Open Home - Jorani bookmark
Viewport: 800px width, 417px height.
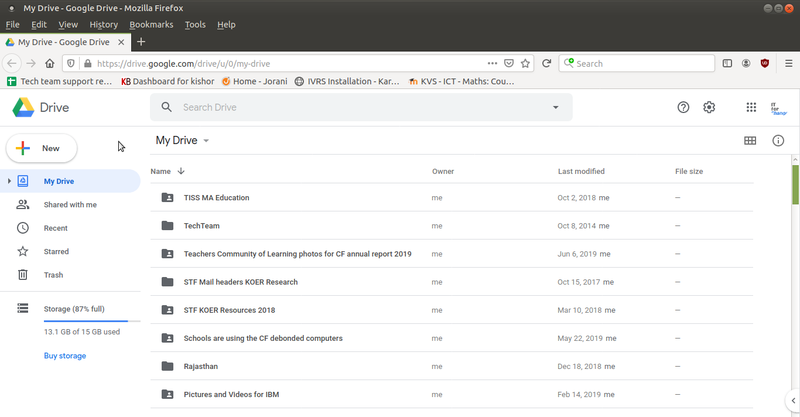click(255, 81)
